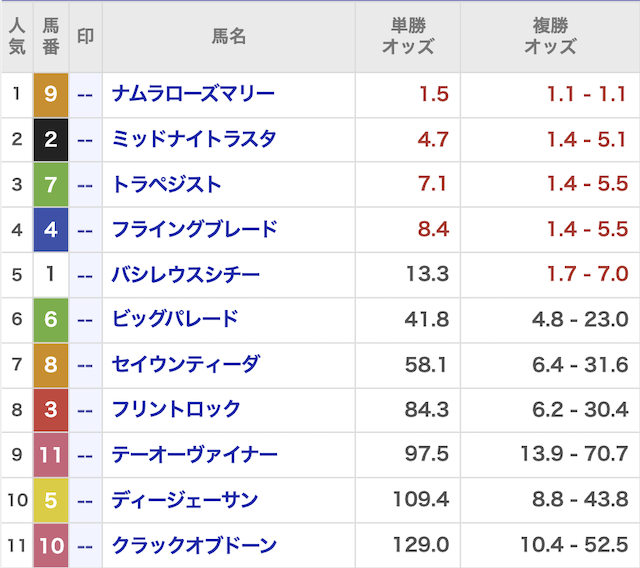Set mark for ビッグパレード row
The width and height of the screenshot is (640, 568).
click(85, 320)
